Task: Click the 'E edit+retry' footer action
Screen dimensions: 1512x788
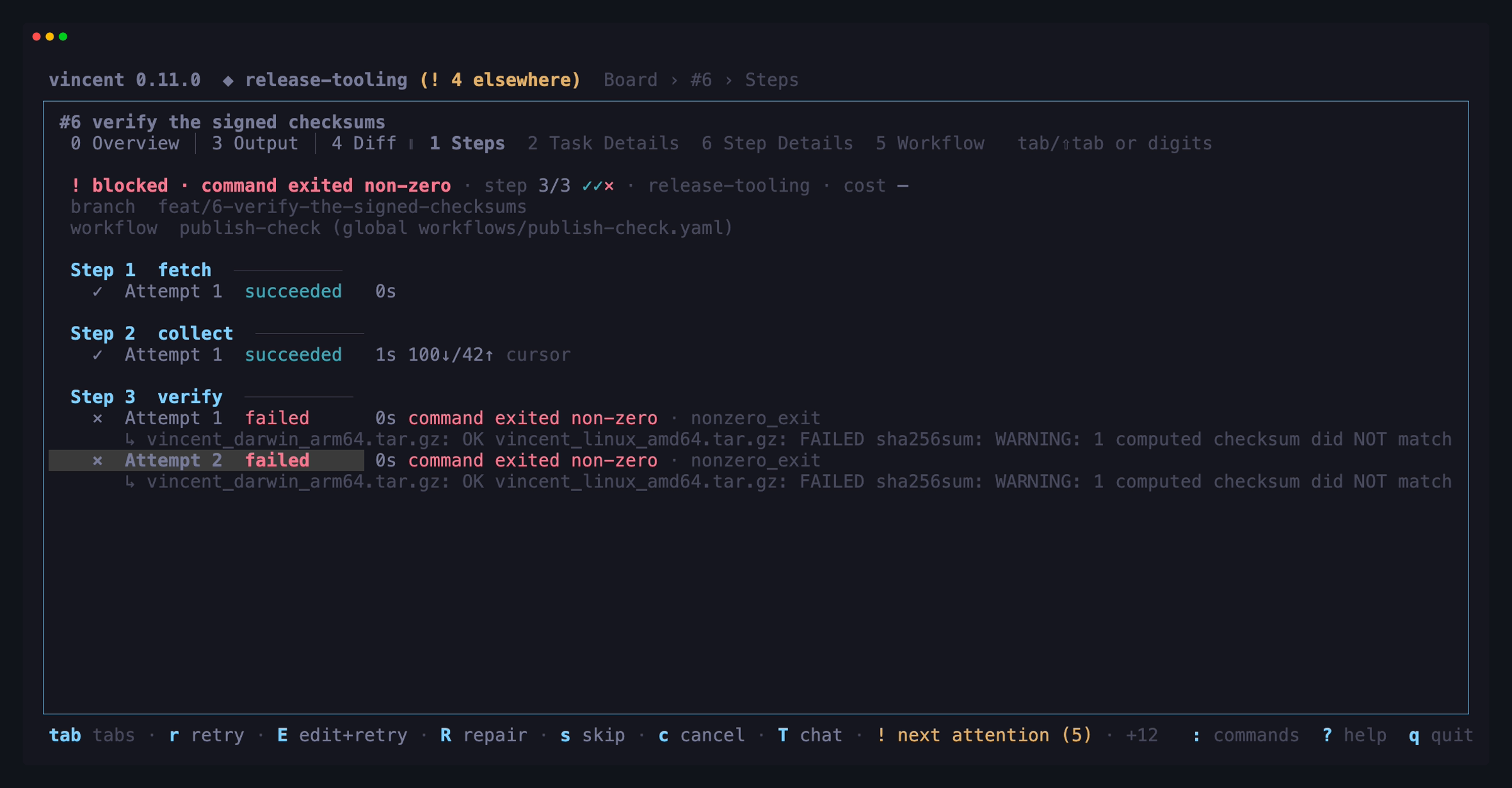Action: coord(342,736)
